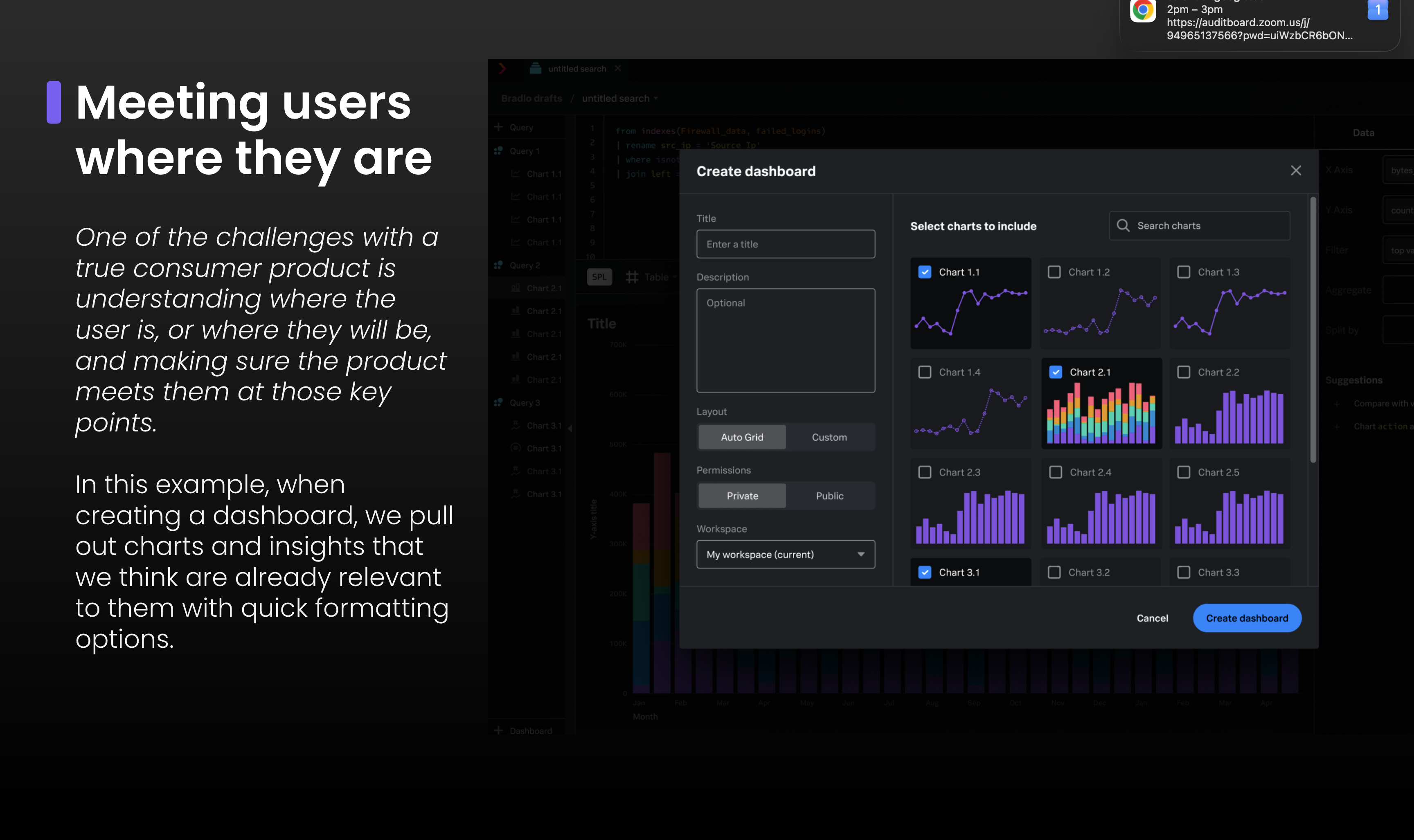This screenshot has height=840, width=1414.
Task: Open the Zoom meeting link in the notification
Action: (x=1259, y=29)
